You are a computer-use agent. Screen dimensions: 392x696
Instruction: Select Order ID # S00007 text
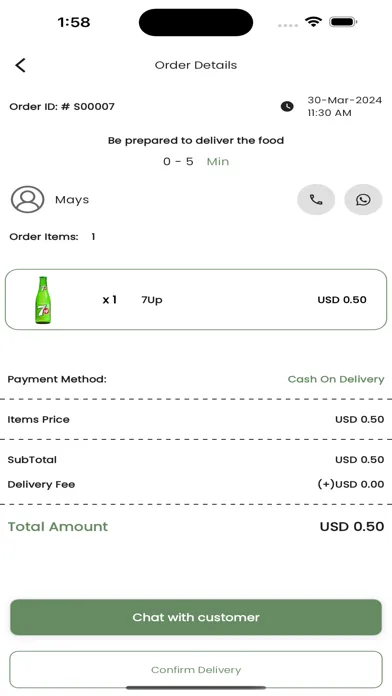(x=62, y=107)
